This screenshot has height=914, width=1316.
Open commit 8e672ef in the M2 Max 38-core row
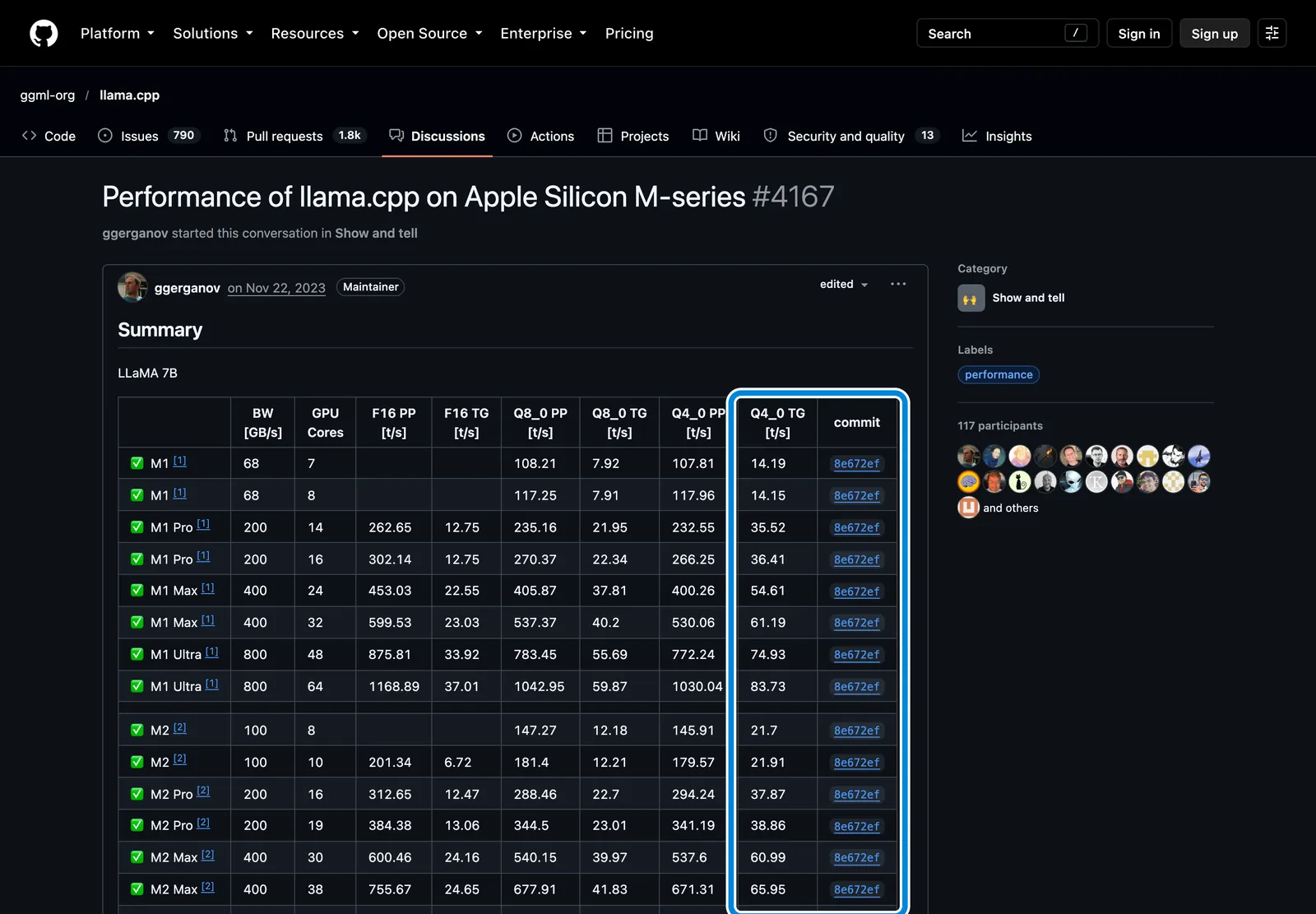pyautogui.click(x=857, y=889)
